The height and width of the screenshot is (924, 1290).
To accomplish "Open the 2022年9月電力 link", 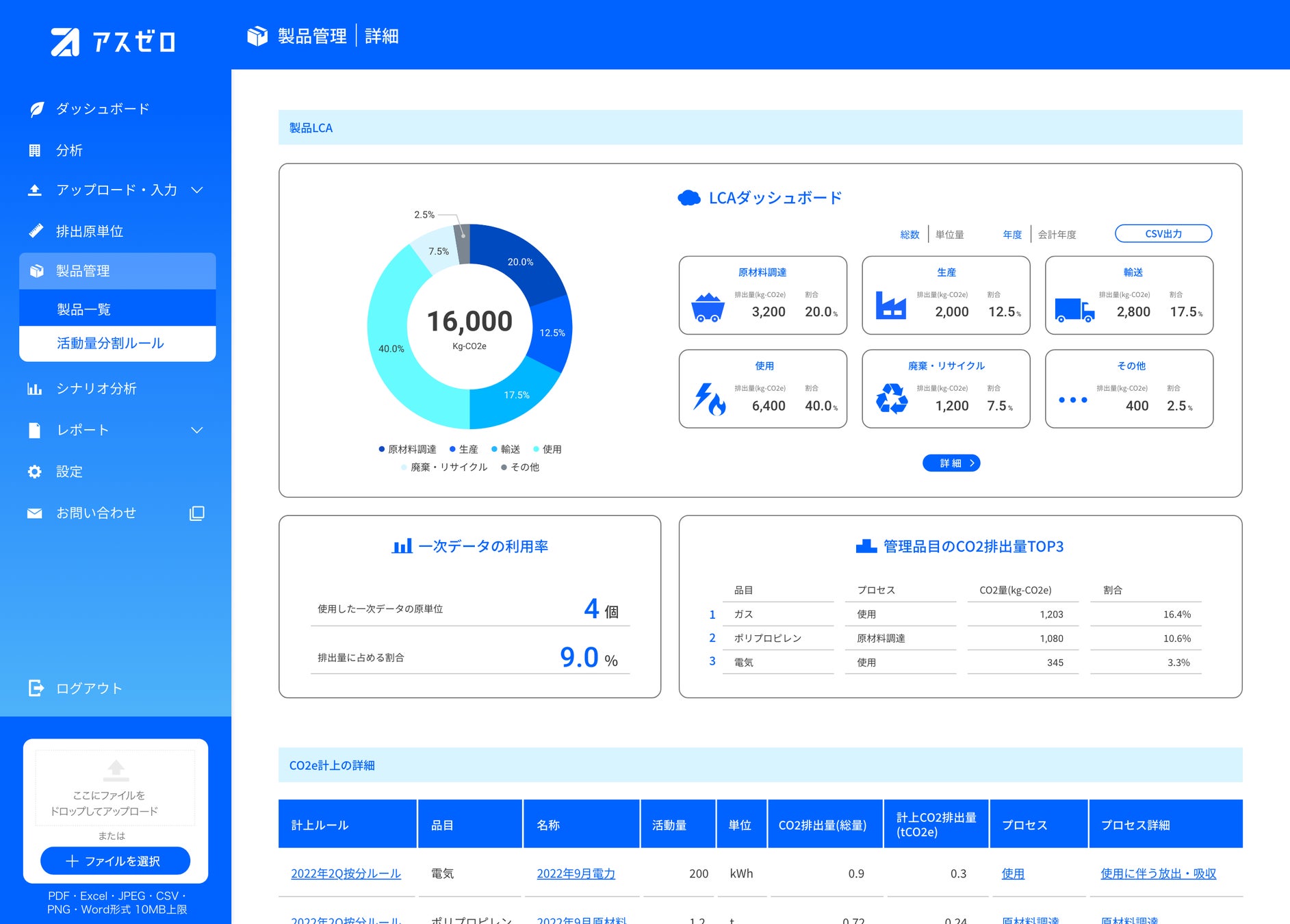I will [576, 874].
